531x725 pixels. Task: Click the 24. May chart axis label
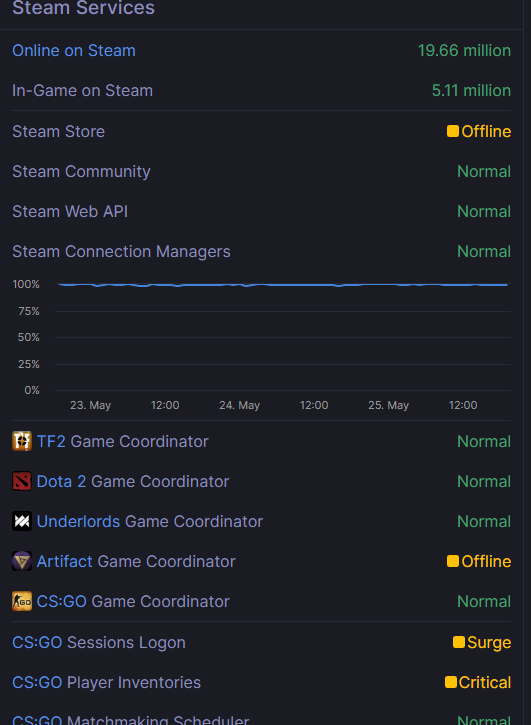[x=240, y=406]
